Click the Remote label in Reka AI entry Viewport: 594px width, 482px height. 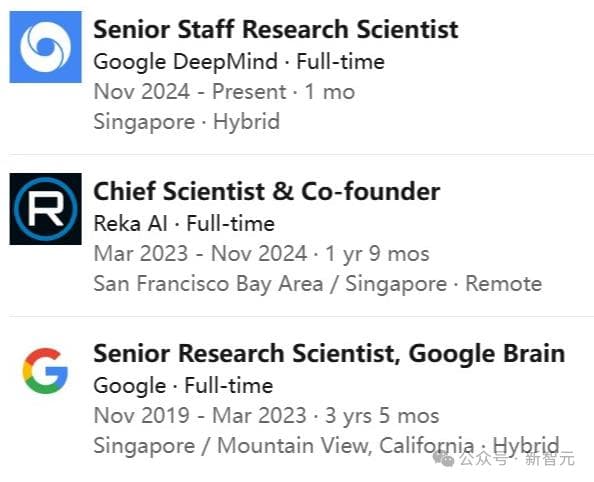[x=503, y=283]
